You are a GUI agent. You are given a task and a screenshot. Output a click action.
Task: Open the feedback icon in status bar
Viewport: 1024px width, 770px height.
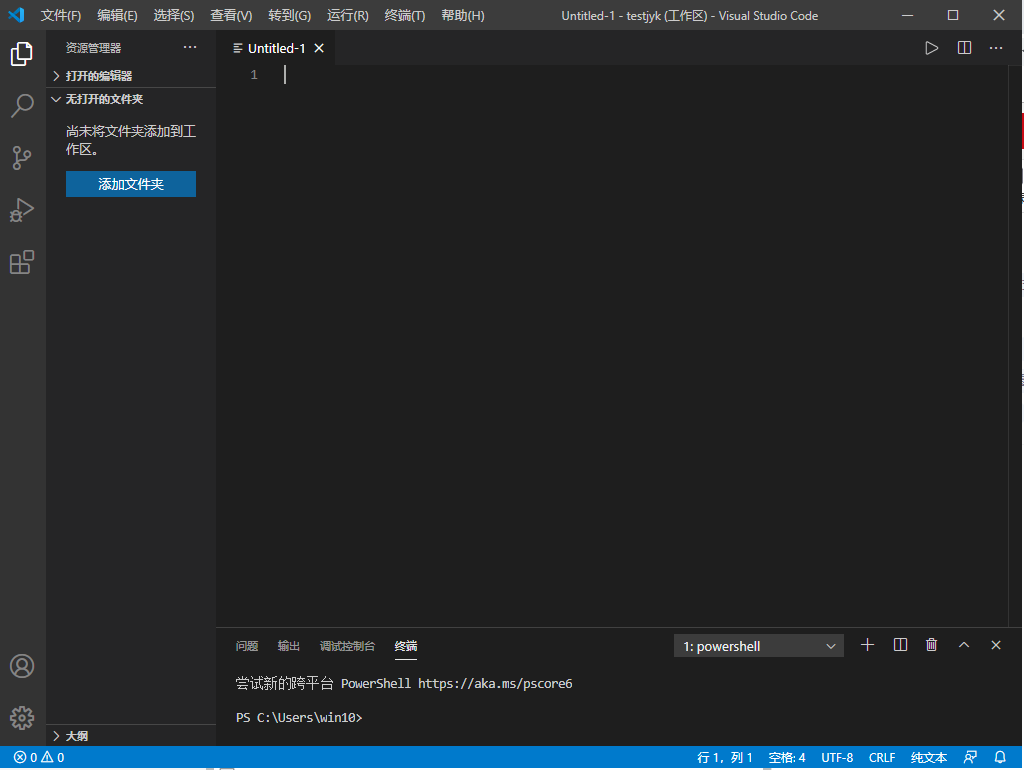click(x=970, y=758)
